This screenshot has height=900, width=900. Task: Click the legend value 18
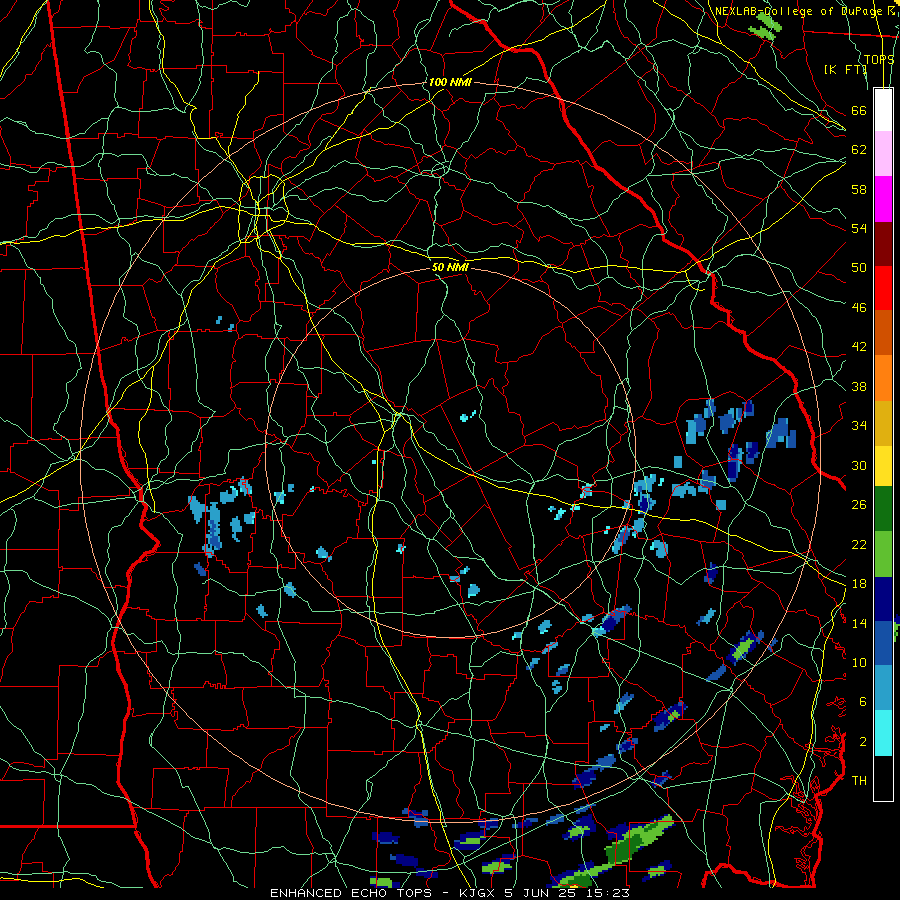point(859,584)
